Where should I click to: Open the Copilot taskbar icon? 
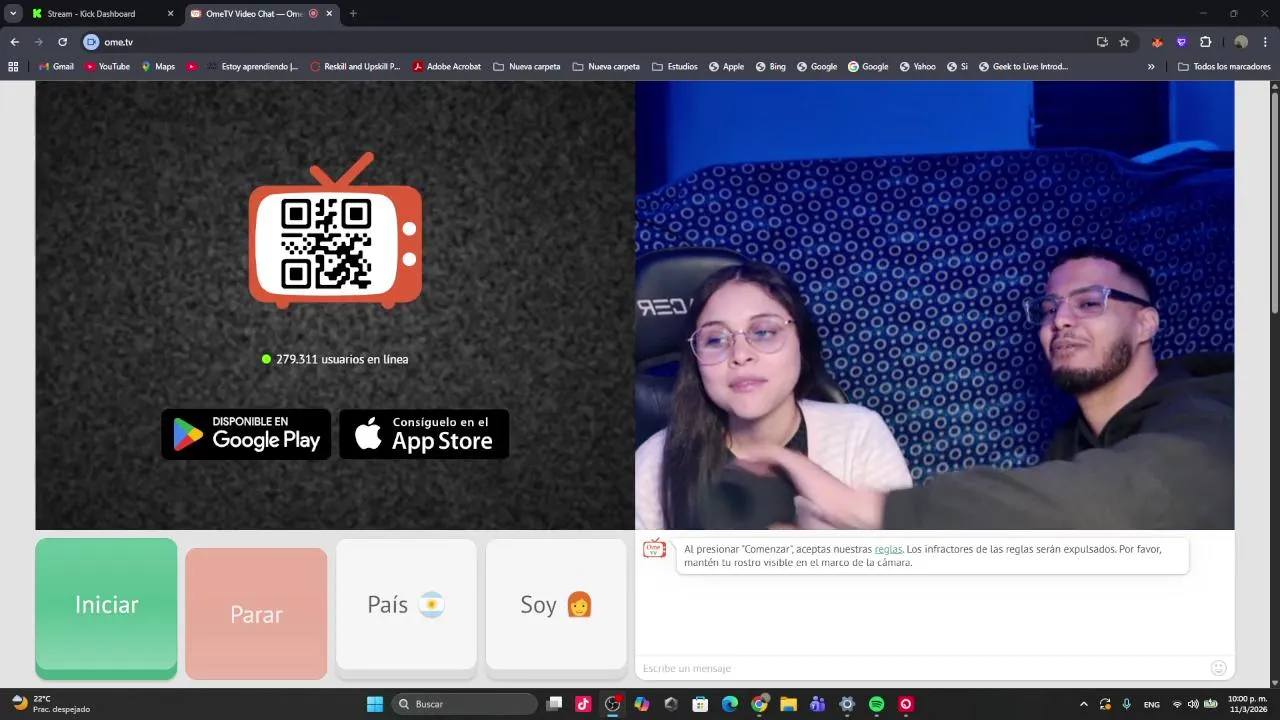(642, 704)
